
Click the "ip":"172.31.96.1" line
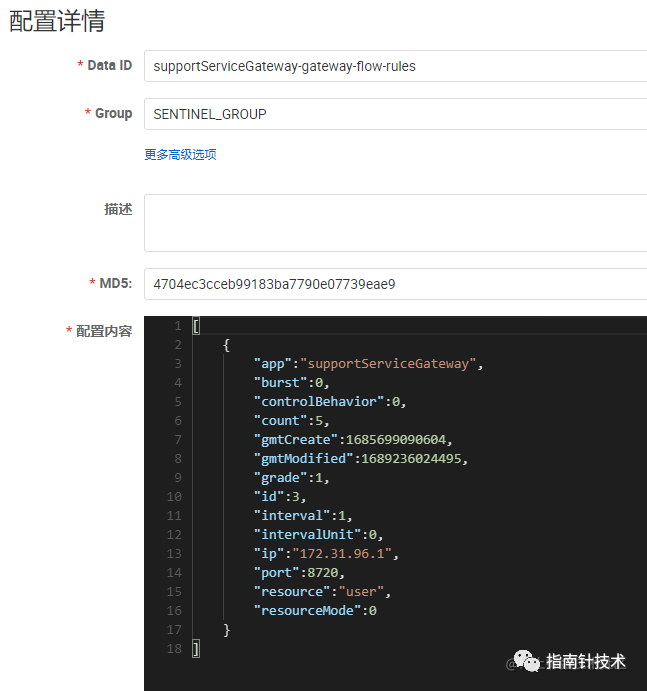click(326, 553)
